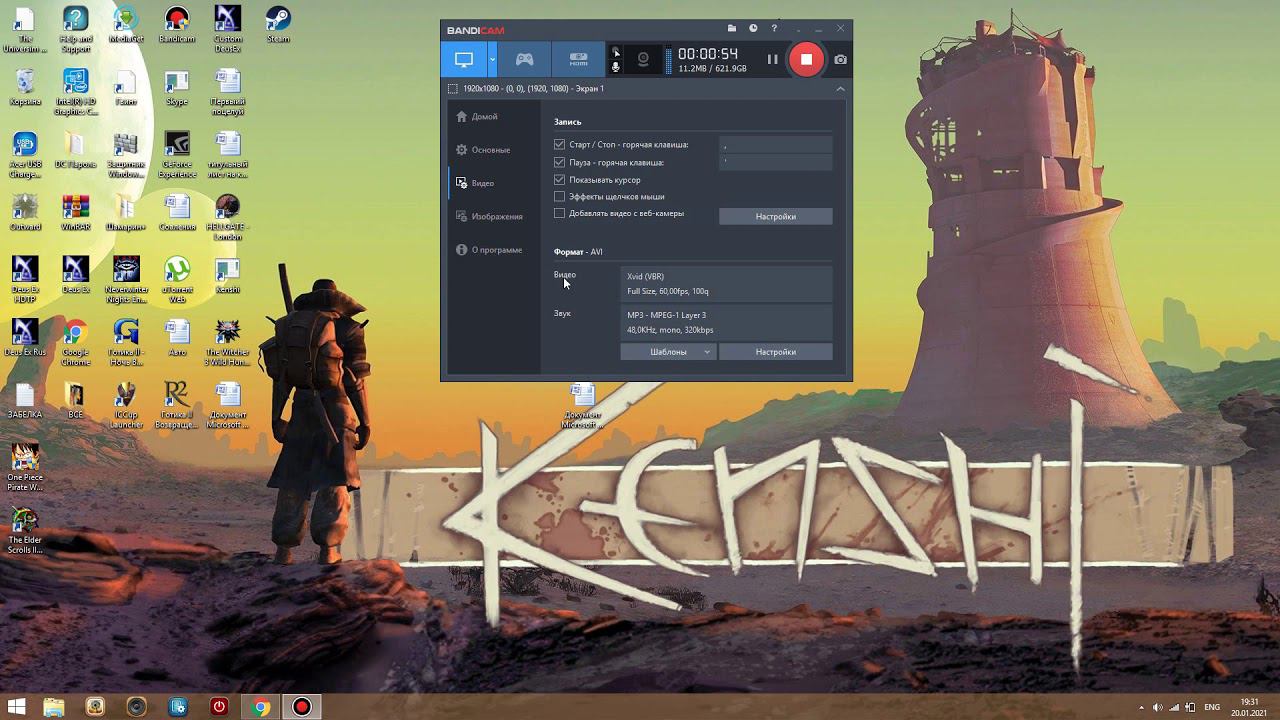Viewport: 1280px width, 720px height.
Task: Open Настройки button in Запись section
Action: [776, 216]
